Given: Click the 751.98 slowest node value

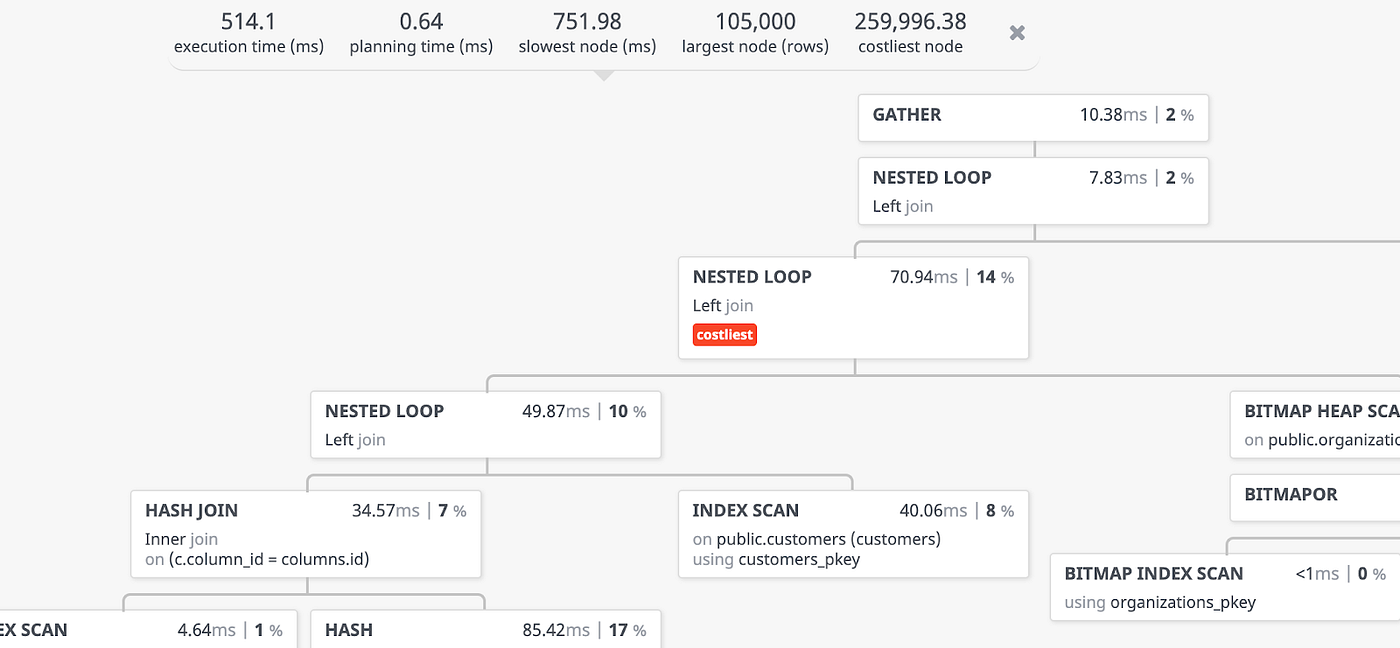Looking at the screenshot, I should [587, 21].
